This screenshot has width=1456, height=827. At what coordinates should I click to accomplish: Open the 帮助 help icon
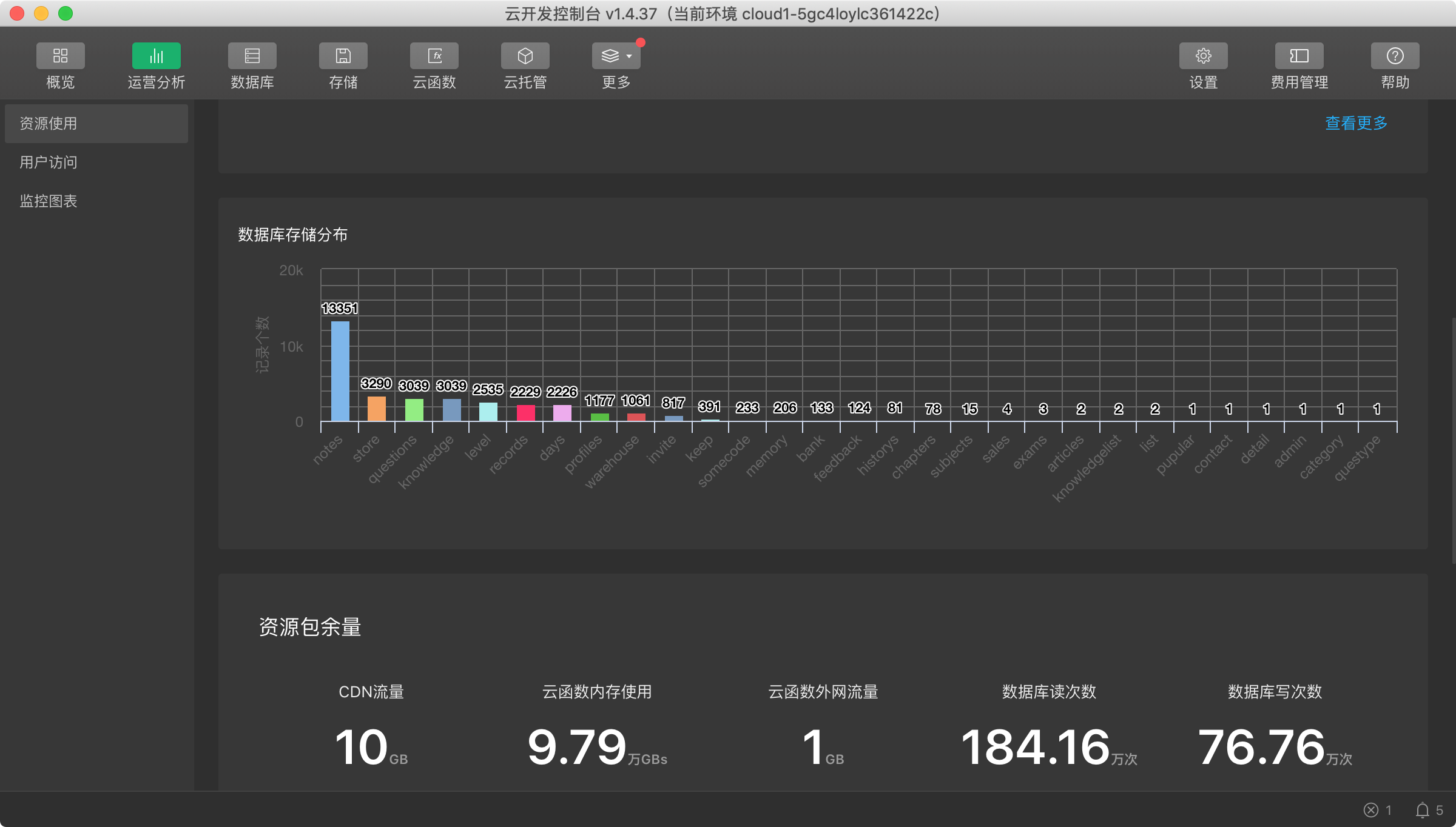tap(1395, 56)
